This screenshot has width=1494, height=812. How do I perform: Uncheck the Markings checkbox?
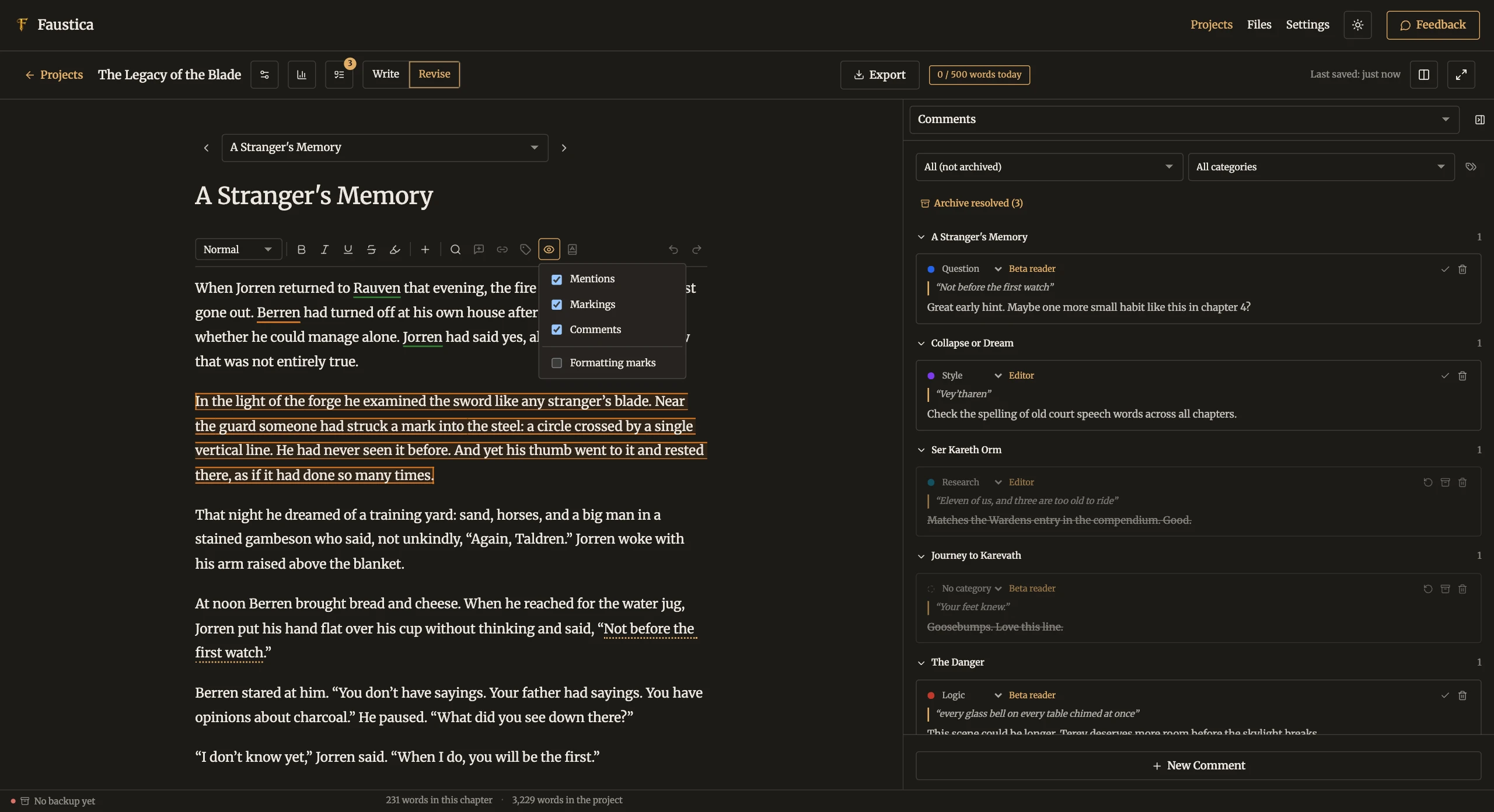click(x=557, y=304)
